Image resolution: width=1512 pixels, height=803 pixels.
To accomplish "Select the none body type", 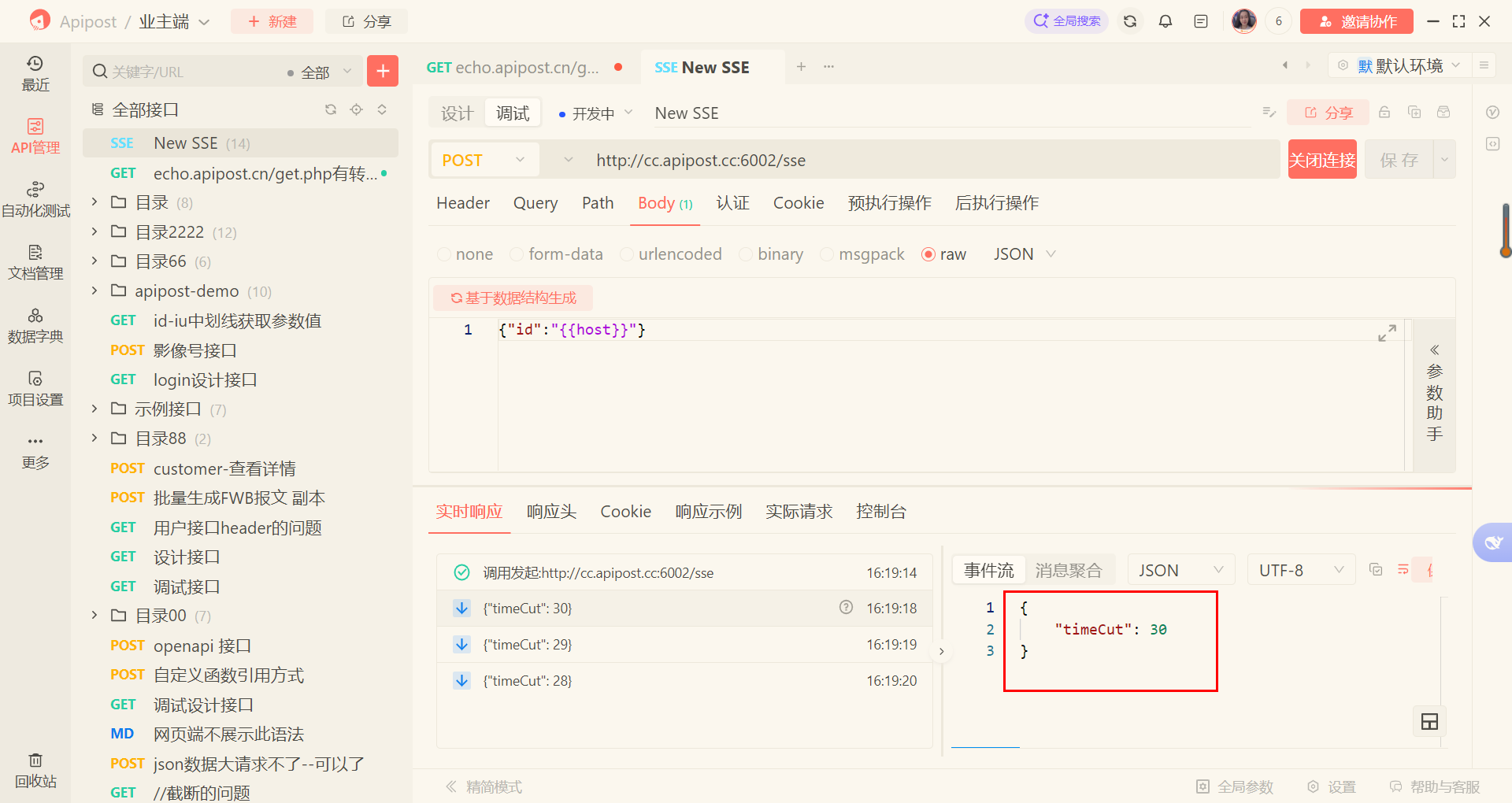I will pos(465,254).
